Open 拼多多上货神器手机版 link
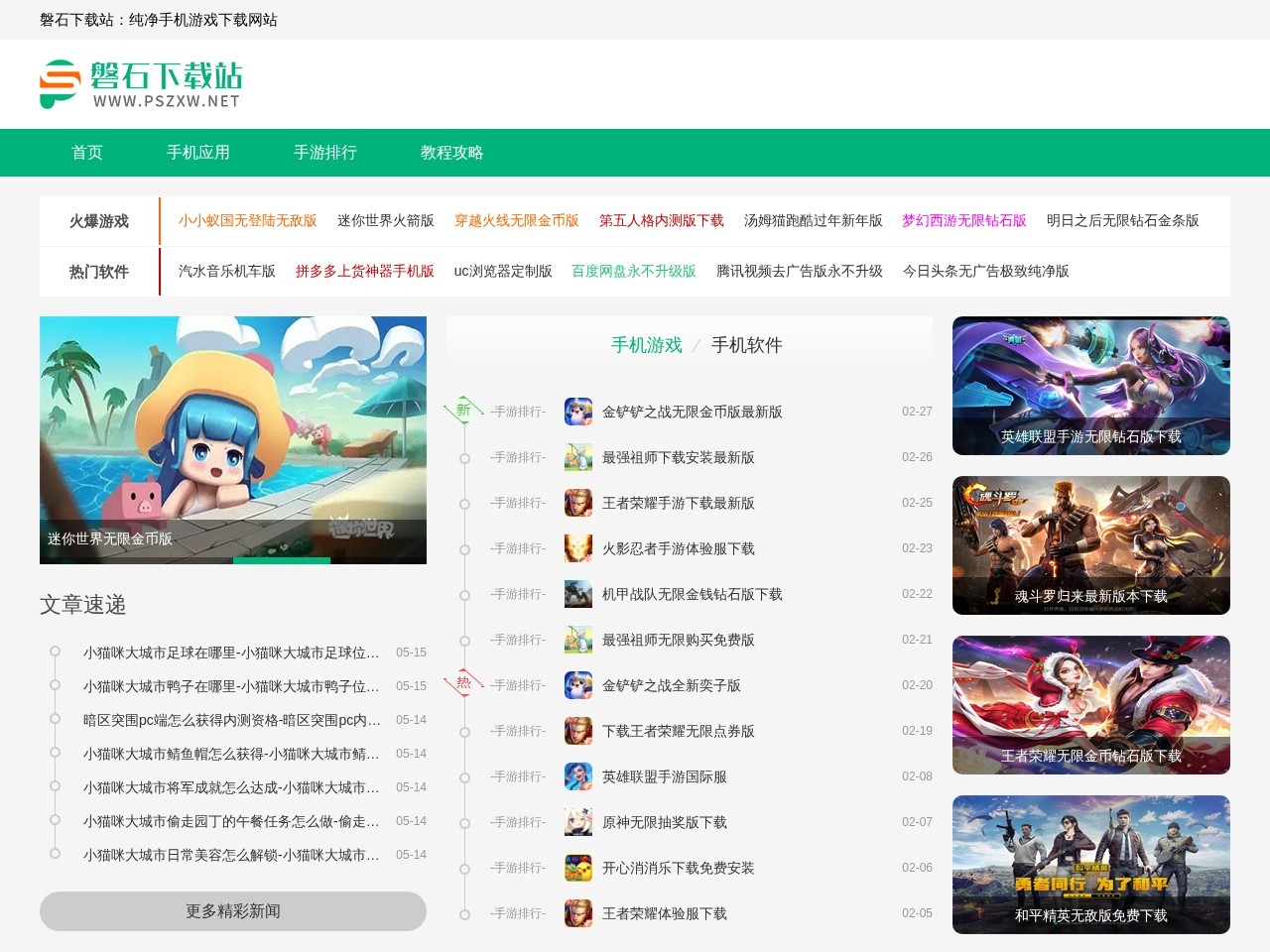1270x952 pixels. [365, 271]
